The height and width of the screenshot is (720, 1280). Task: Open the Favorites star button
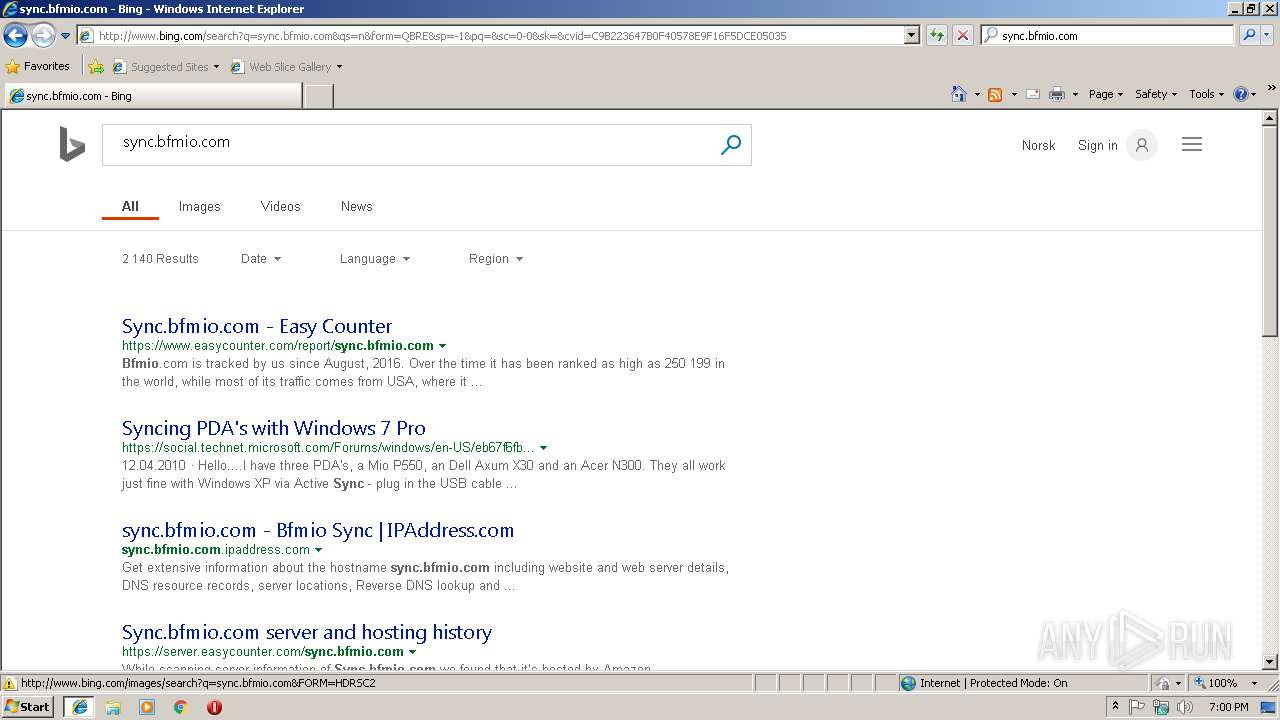(37, 66)
